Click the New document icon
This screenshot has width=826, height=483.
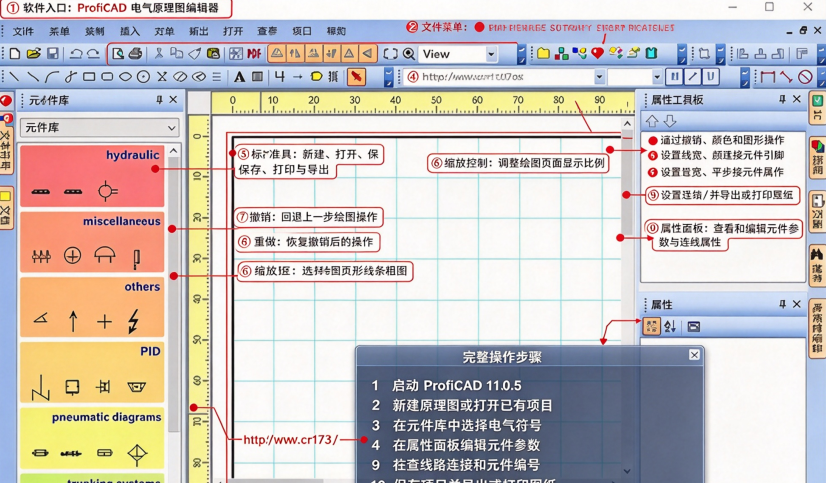click(x=15, y=54)
